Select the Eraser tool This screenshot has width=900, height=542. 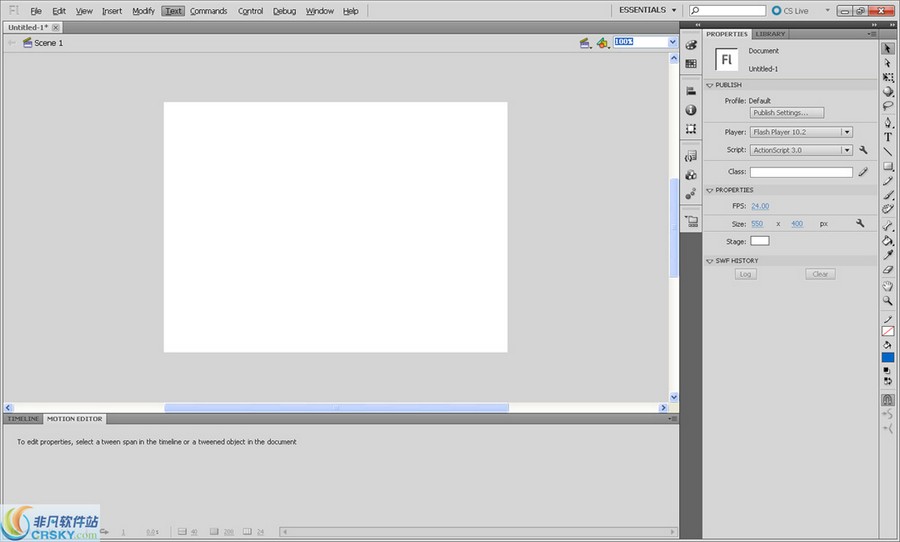[887, 269]
